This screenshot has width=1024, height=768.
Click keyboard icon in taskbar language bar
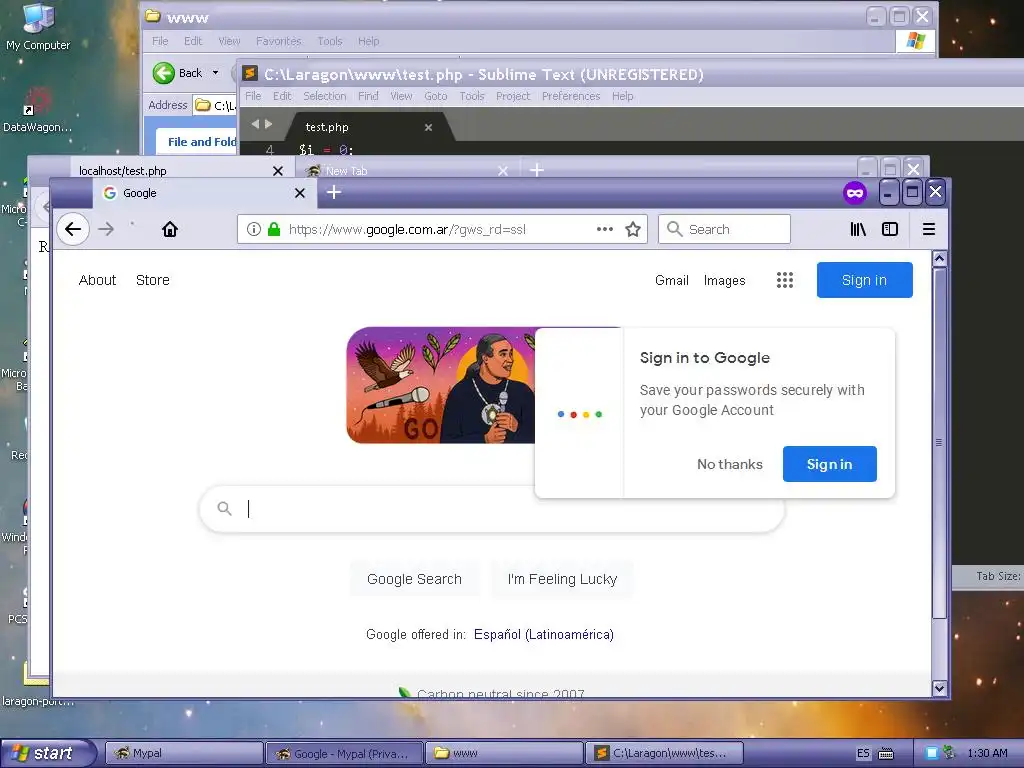coord(886,754)
